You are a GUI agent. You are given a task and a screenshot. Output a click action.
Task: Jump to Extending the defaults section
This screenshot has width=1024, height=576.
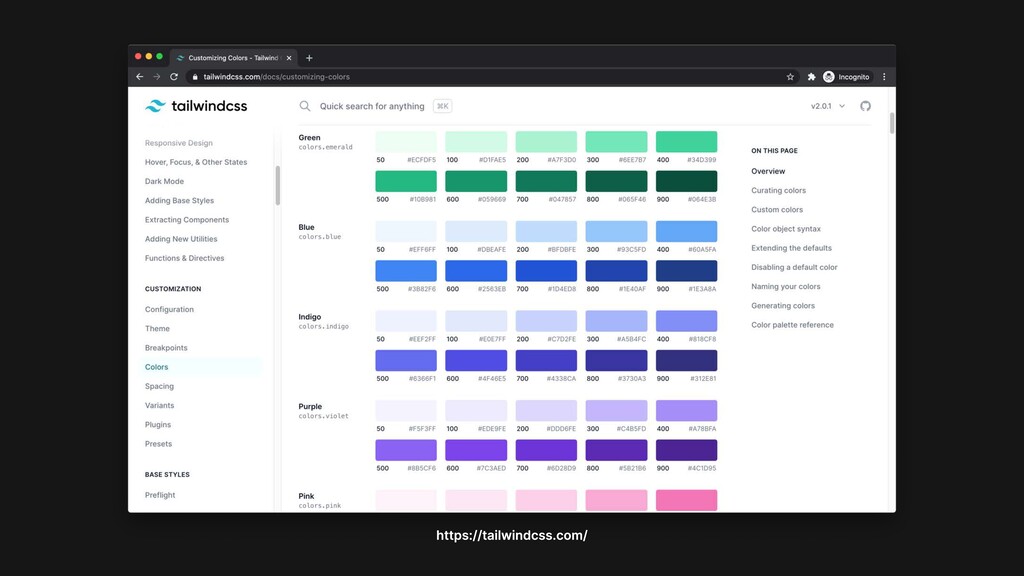tap(792, 248)
